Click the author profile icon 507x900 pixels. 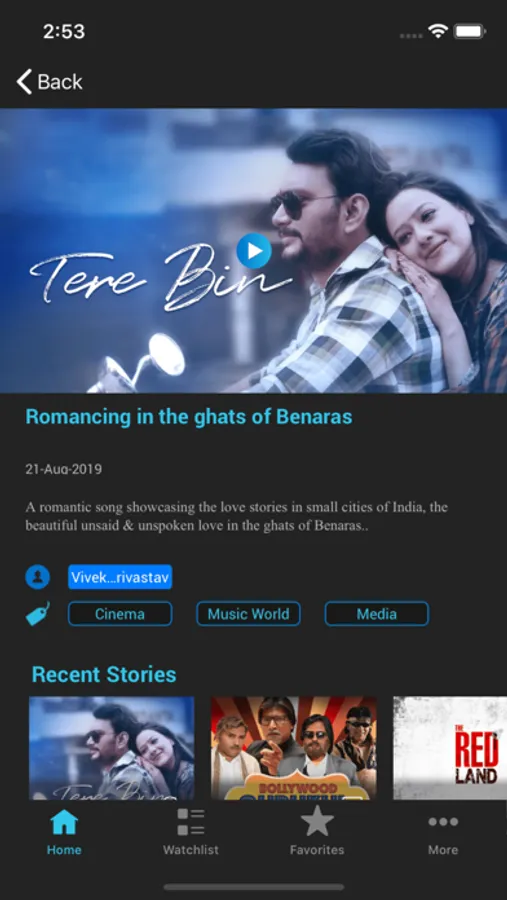coord(37,577)
